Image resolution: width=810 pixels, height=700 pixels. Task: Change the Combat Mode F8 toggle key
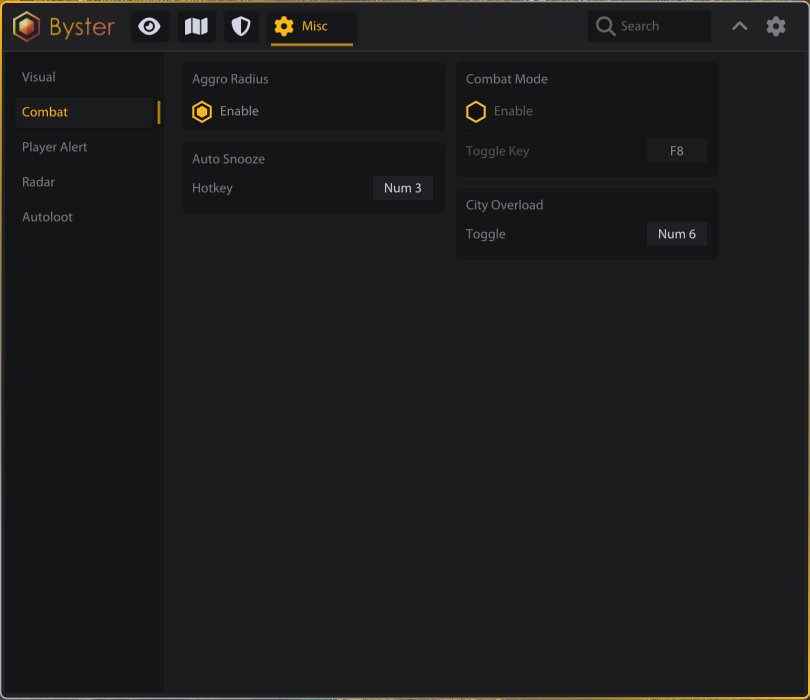pos(677,151)
